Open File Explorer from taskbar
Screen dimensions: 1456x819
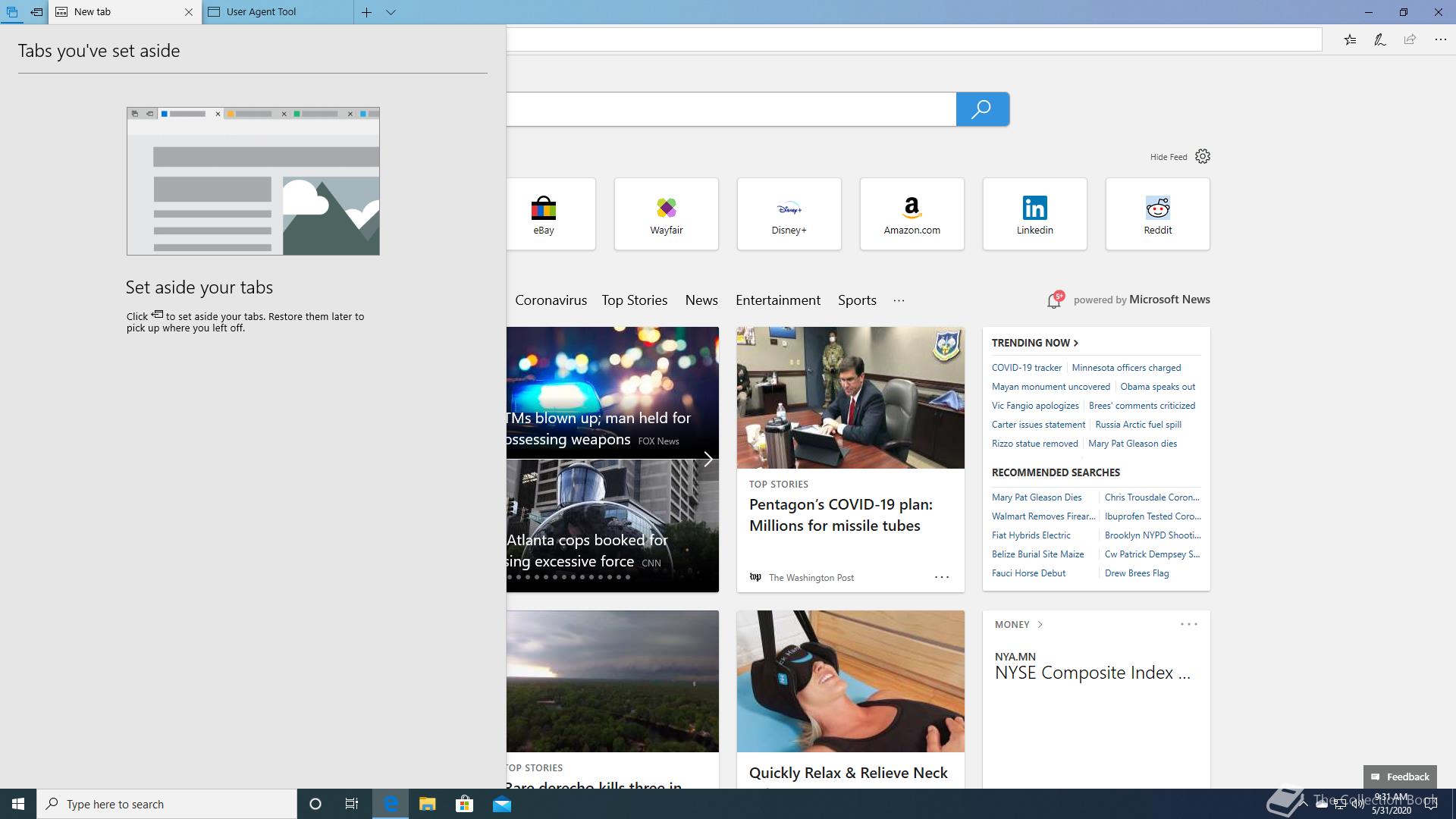point(428,804)
